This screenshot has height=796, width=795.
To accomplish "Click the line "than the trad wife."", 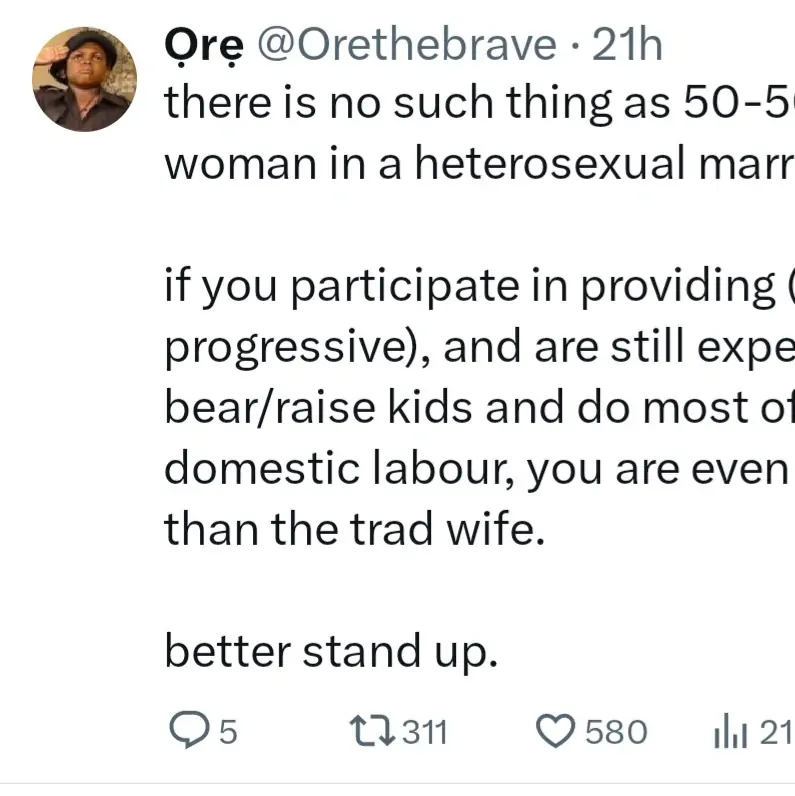I will pos(355,527).
